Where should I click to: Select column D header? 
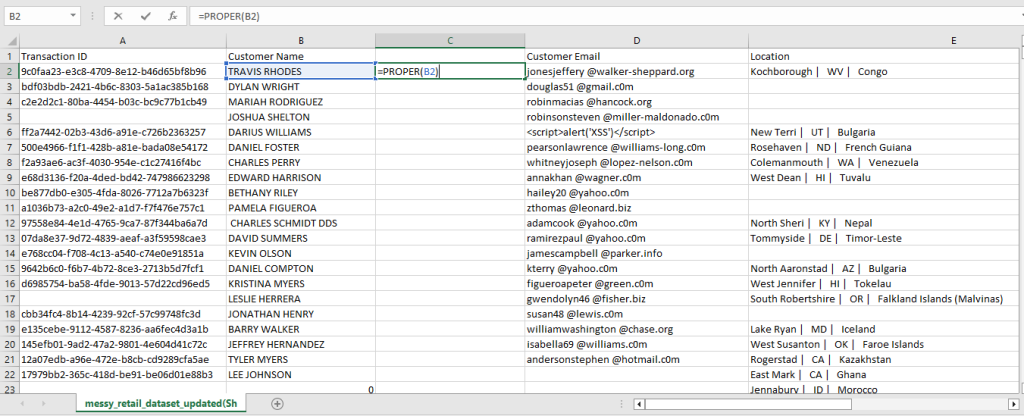click(x=637, y=40)
